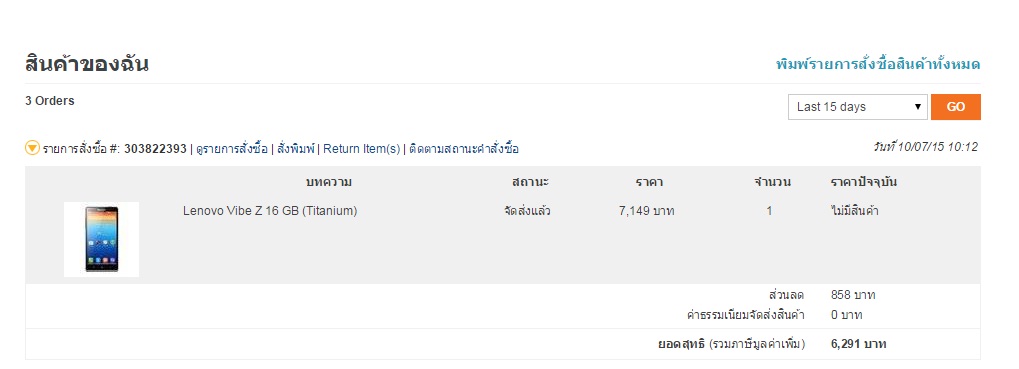
Task: Open the ติดตามสถานะคำสั่งซื้อ tracking link
Action: (x=464, y=149)
